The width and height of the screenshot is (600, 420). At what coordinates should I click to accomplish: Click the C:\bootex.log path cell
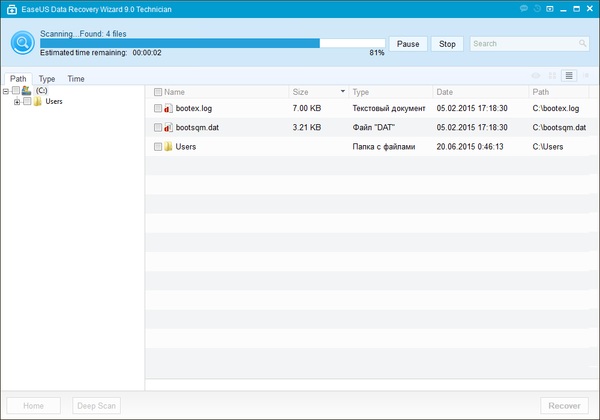(x=556, y=108)
